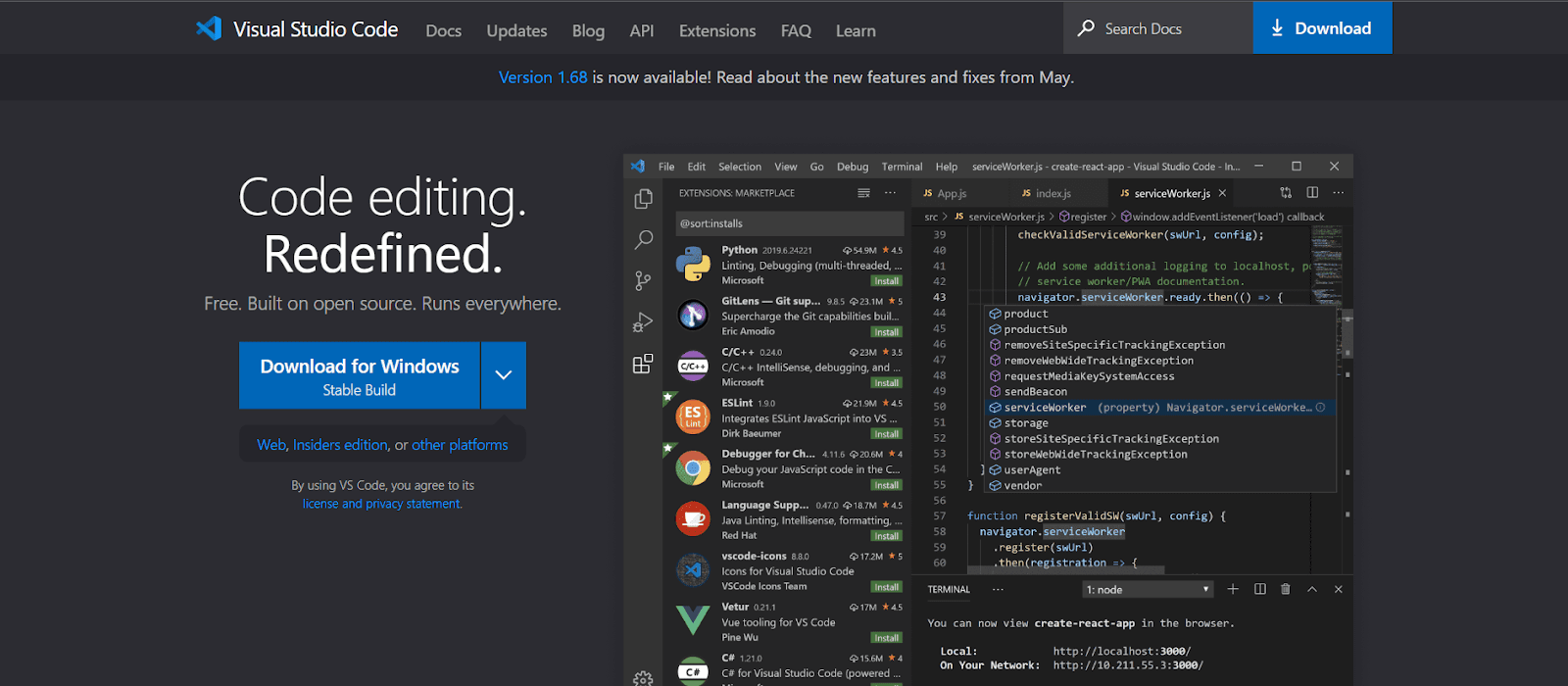Open the API navigation link
Viewport: 1568px width, 686px height.
(x=642, y=30)
